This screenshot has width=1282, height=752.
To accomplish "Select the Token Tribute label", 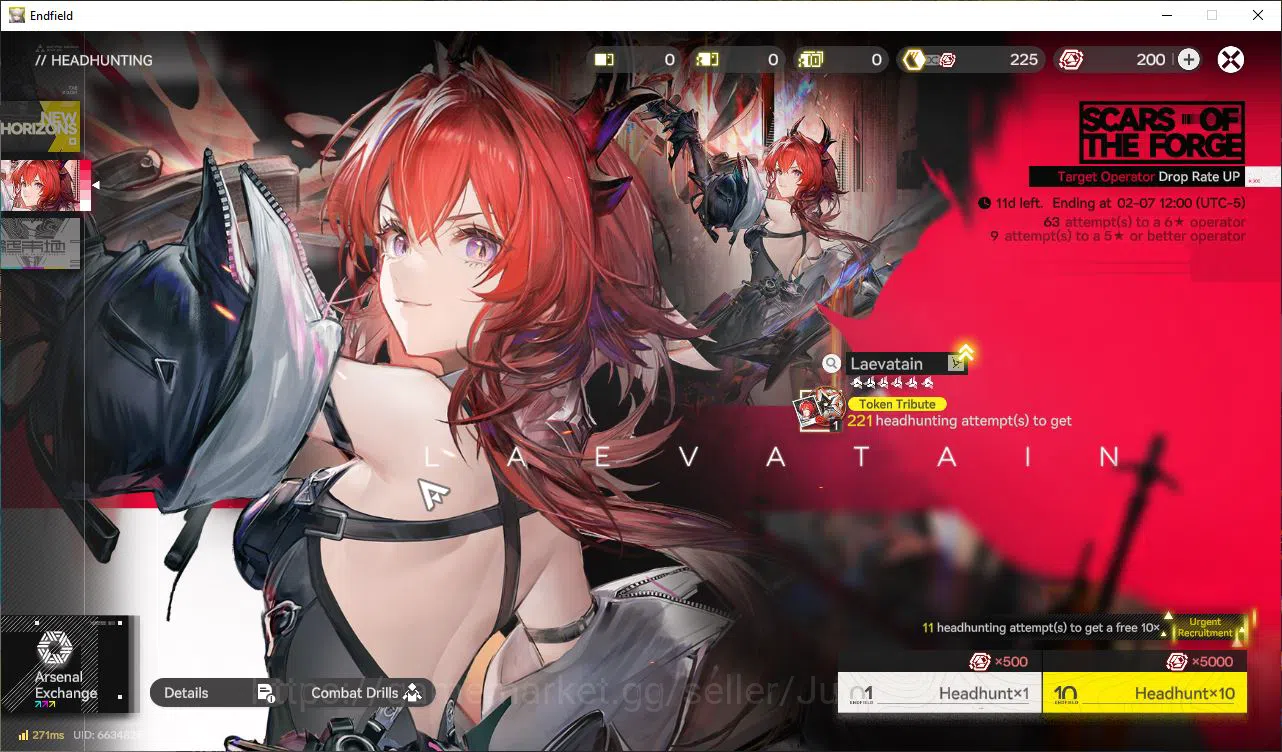I will click(897, 404).
